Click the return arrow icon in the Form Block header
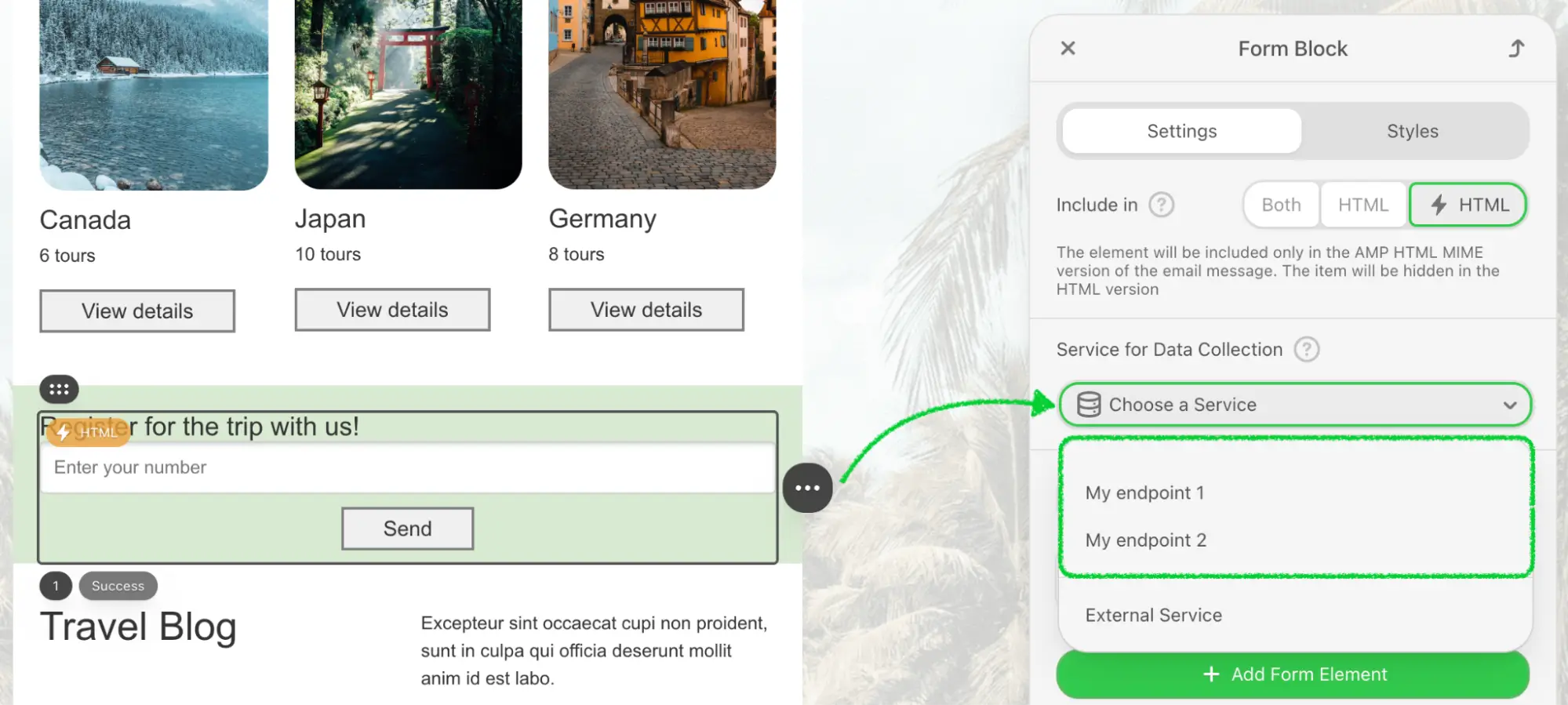This screenshot has width=1568, height=705. (x=1516, y=49)
